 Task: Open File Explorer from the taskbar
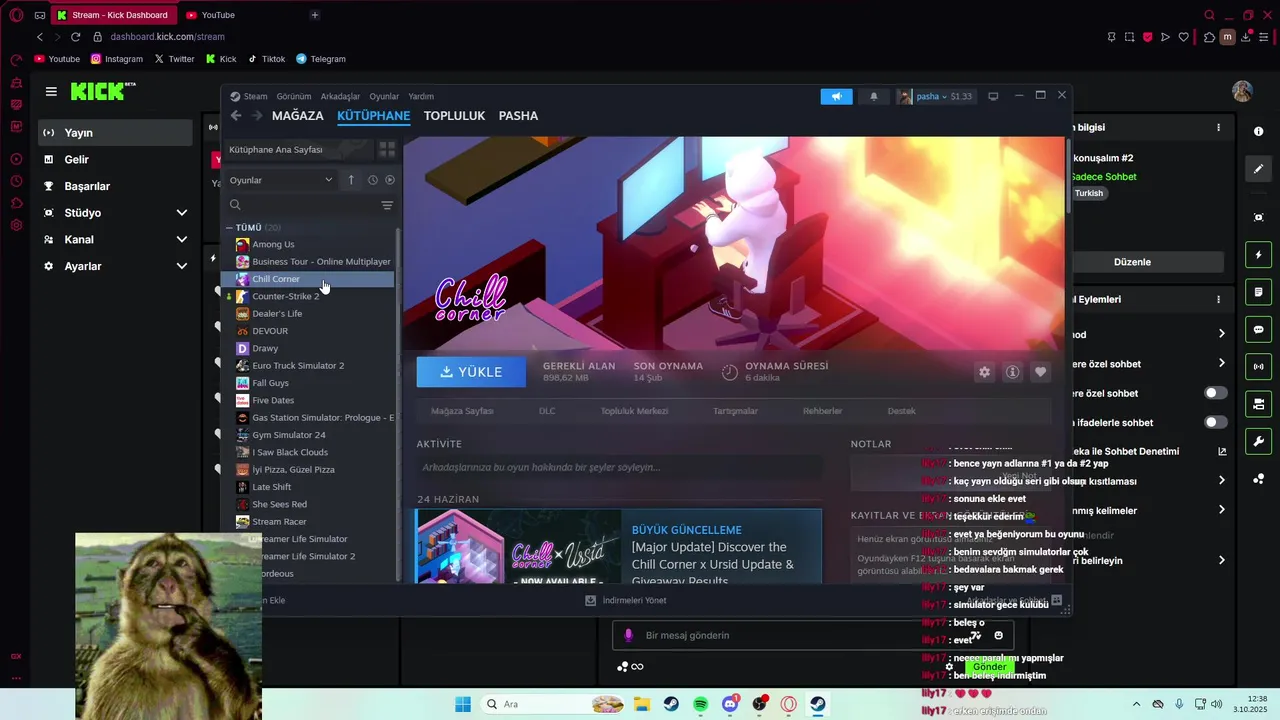(x=641, y=704)
